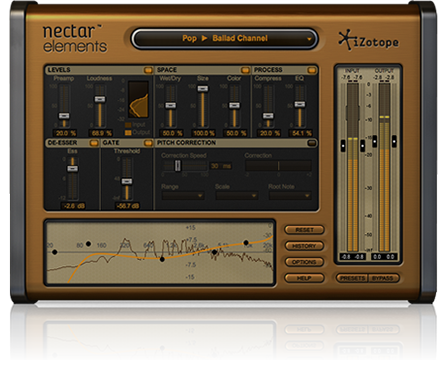Open the OPTIONS dialog
This screenshot has height=366, width=446.
pyautogui.click(x=304, y=262)
